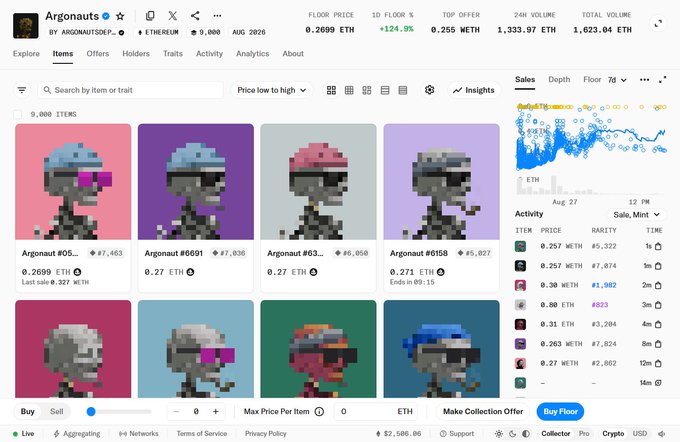Switch to compact grid view icon

[349, 90]
